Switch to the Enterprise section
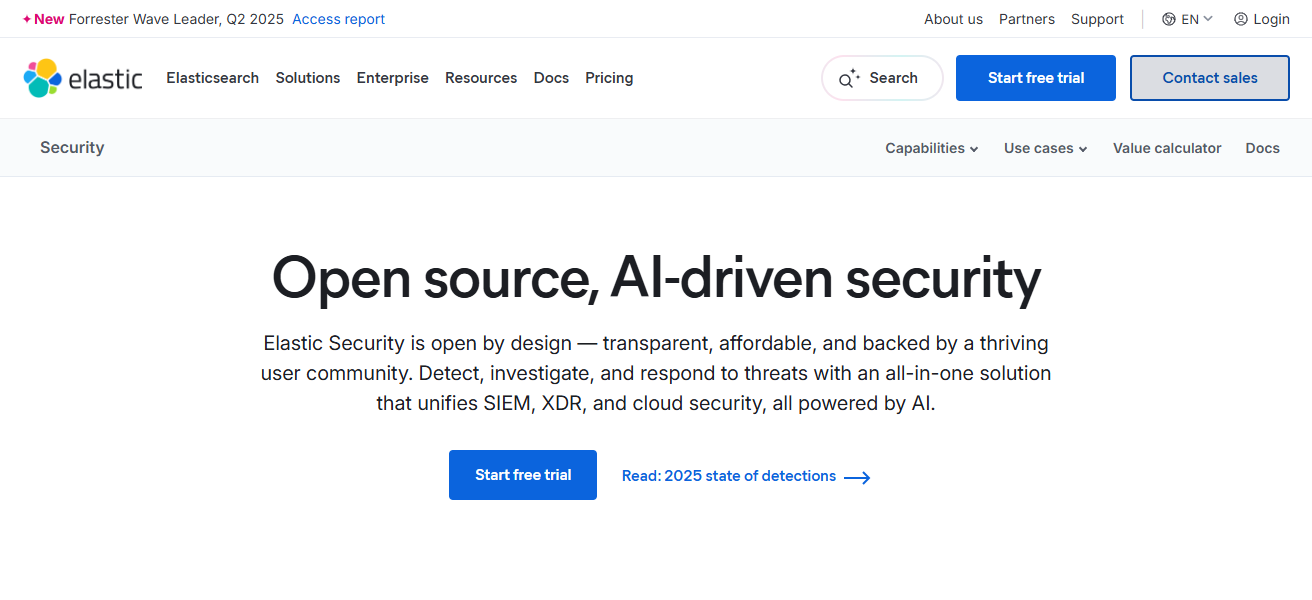The image size is (1312, 600). [x=392, y=77]
